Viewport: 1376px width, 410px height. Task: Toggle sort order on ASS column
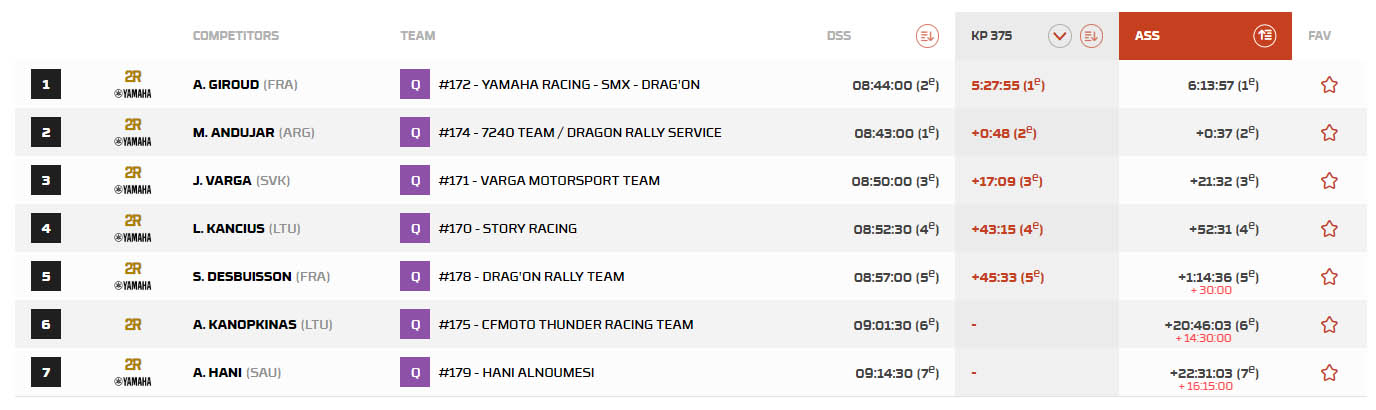[x=1265, y=36]
